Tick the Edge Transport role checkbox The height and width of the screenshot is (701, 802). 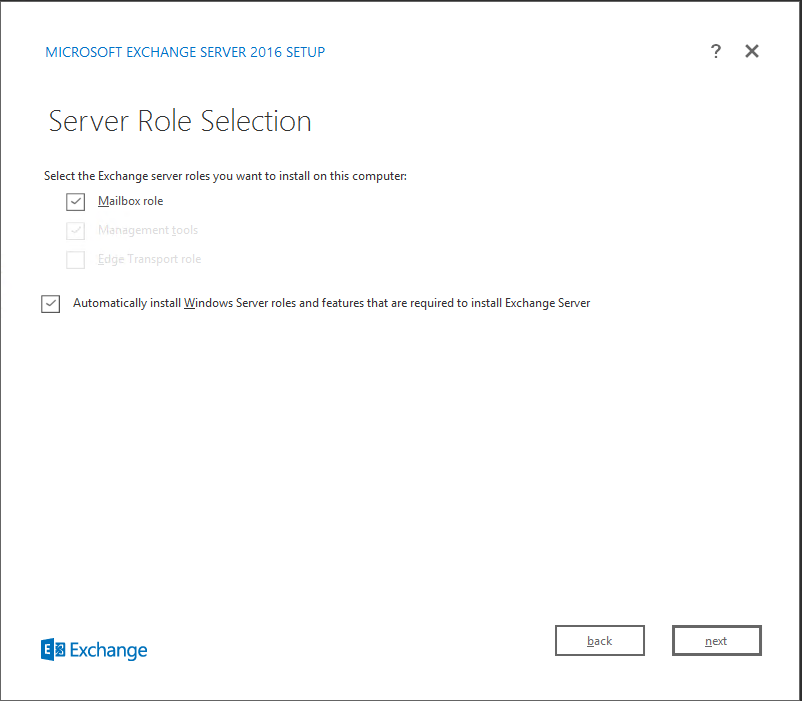point(76,260)
